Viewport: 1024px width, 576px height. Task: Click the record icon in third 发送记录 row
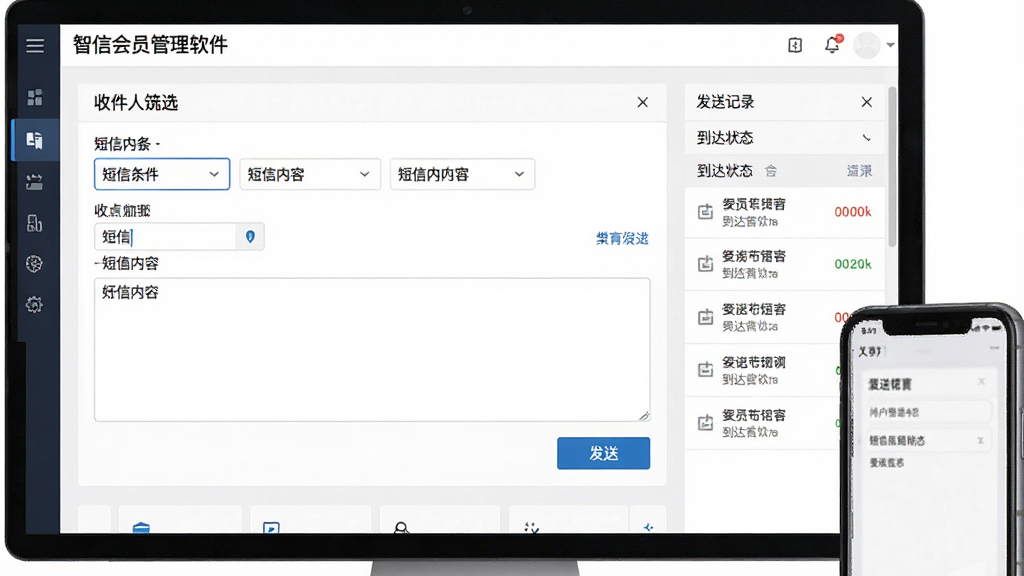click(x=705, y=317)
